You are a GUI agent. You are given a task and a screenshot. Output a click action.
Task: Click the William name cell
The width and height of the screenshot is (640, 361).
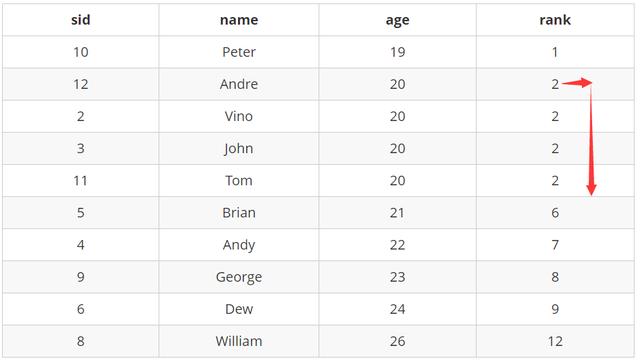[239, 341]
